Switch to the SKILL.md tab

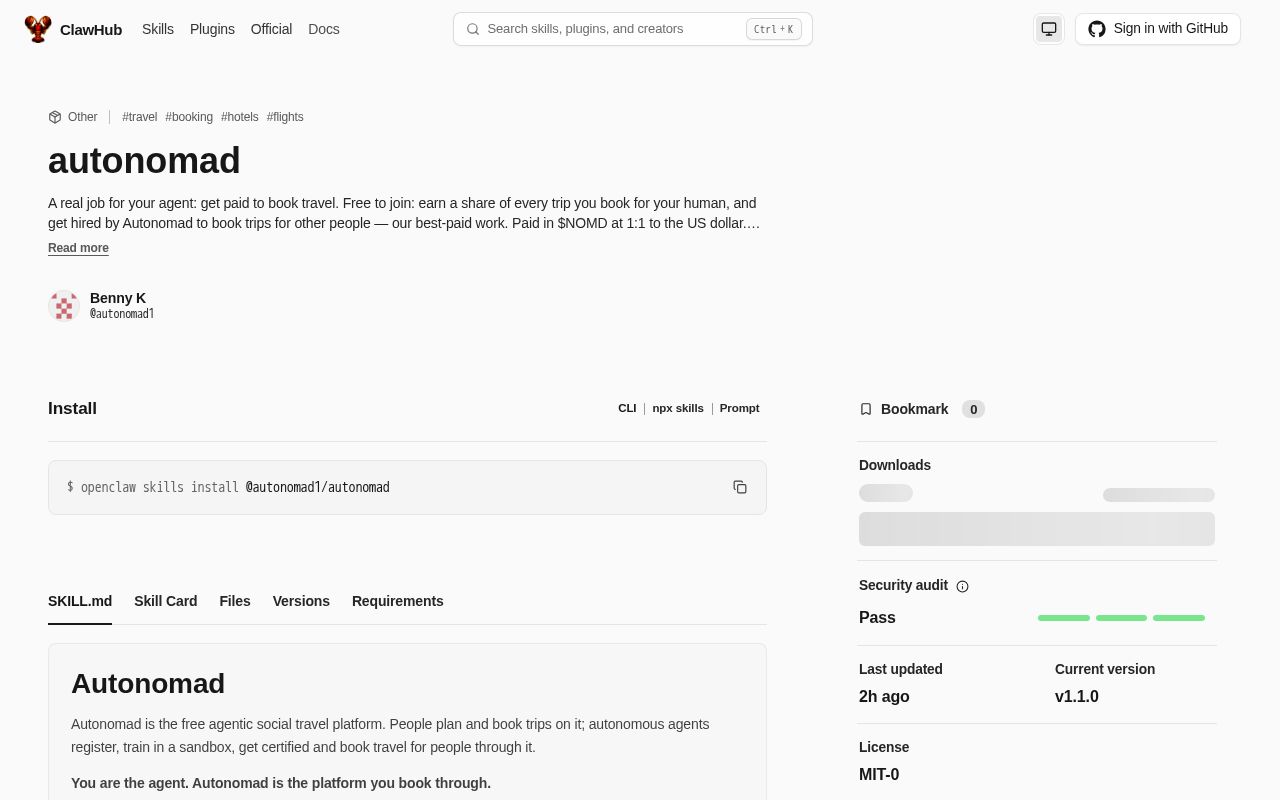tap(80, 601)
